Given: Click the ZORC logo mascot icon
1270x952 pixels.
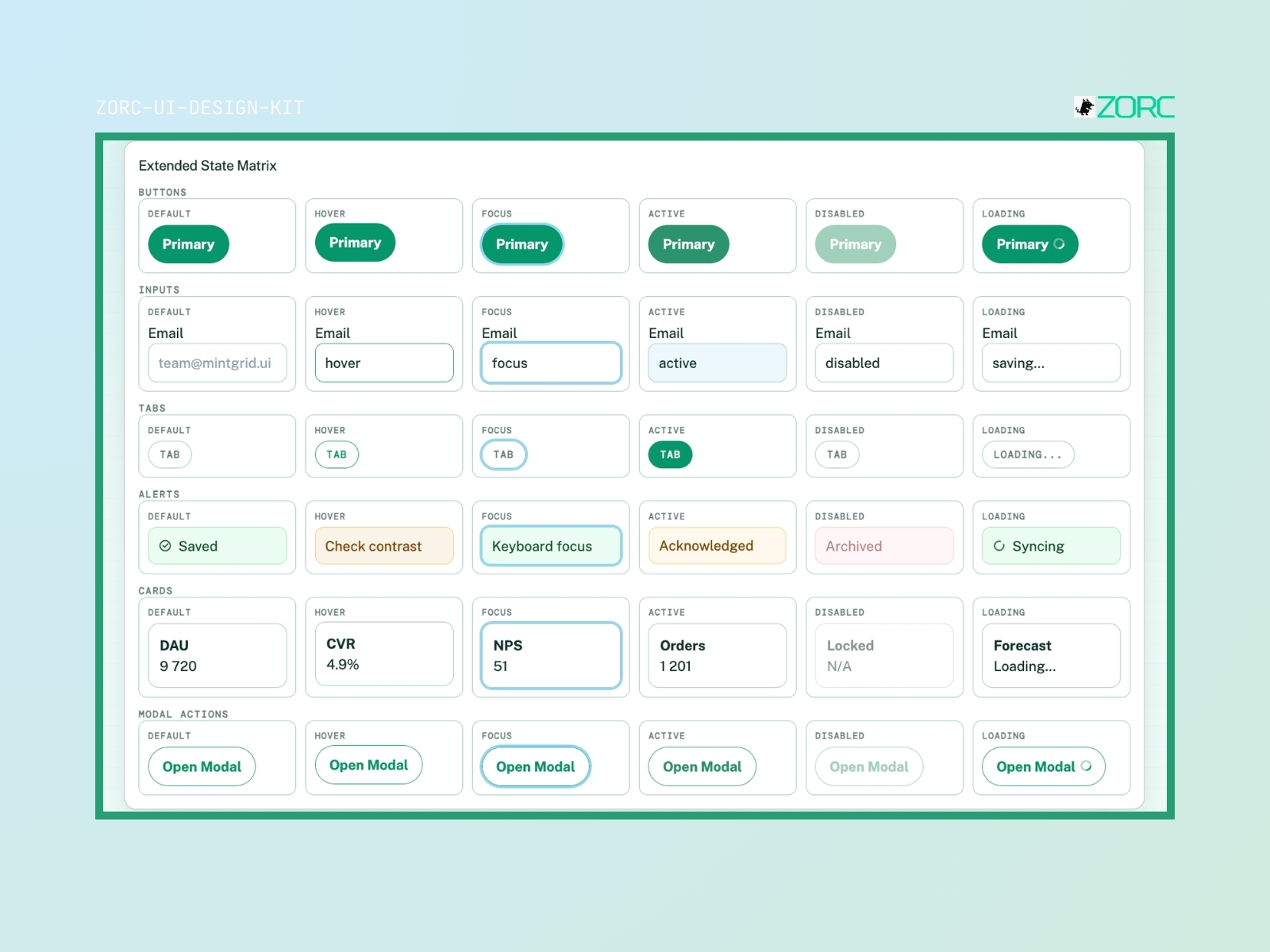Looking at the screenshot, I should 1084,107.
